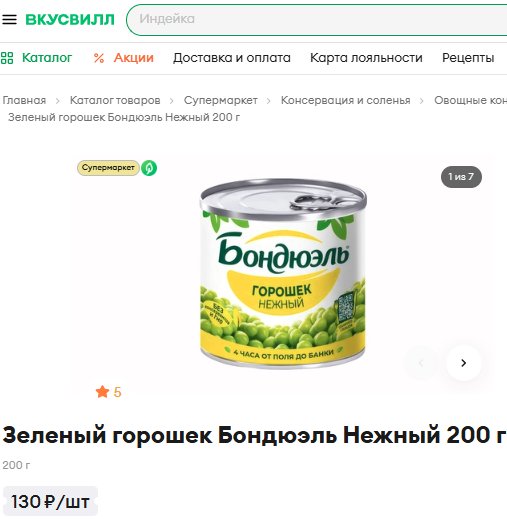The image size is (507, 519).
Task: Open Карта лояльности page
Action: coord(366,58)
